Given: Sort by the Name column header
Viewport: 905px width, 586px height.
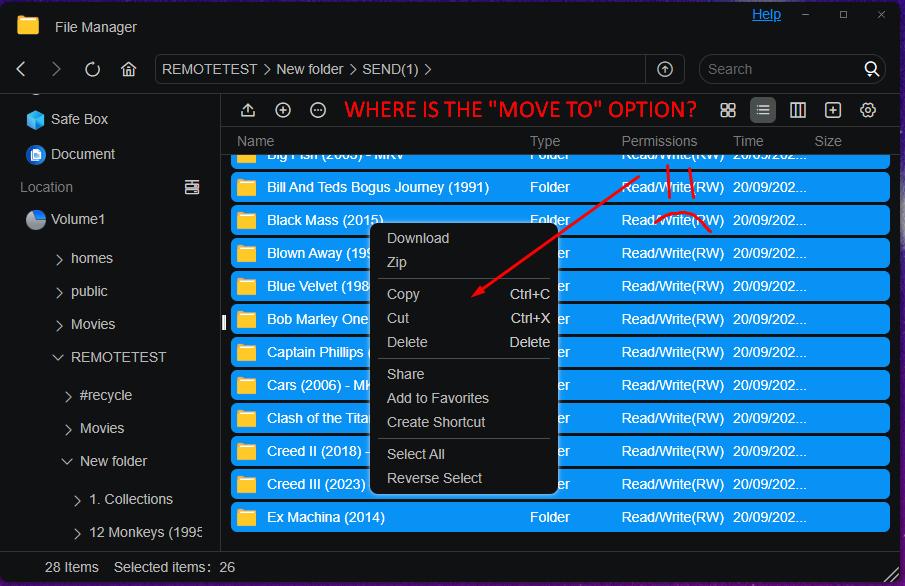Looking at the screenshot, I should pyautogui.click(x=255, y=141).
